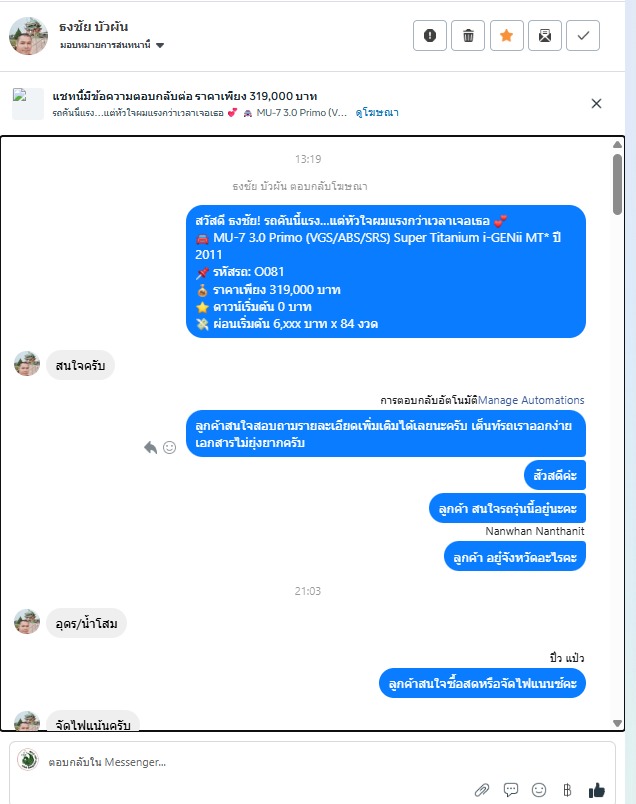Screen dimensions: 636x804
Task: Reply to automated message using arrow icon
Action: [x=150, y=448]
